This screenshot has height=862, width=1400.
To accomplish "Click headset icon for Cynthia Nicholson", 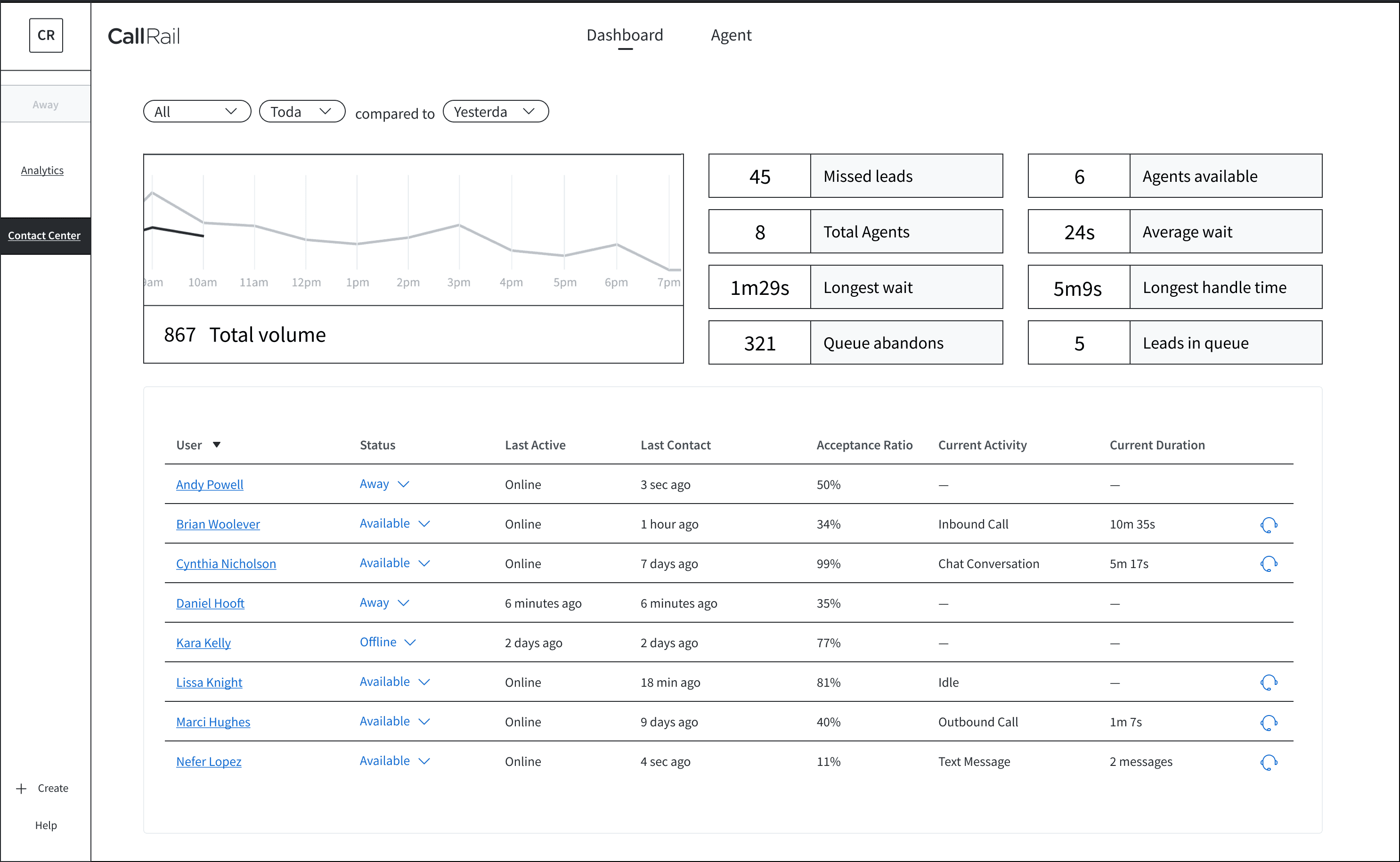I will tap(1268, 564).
